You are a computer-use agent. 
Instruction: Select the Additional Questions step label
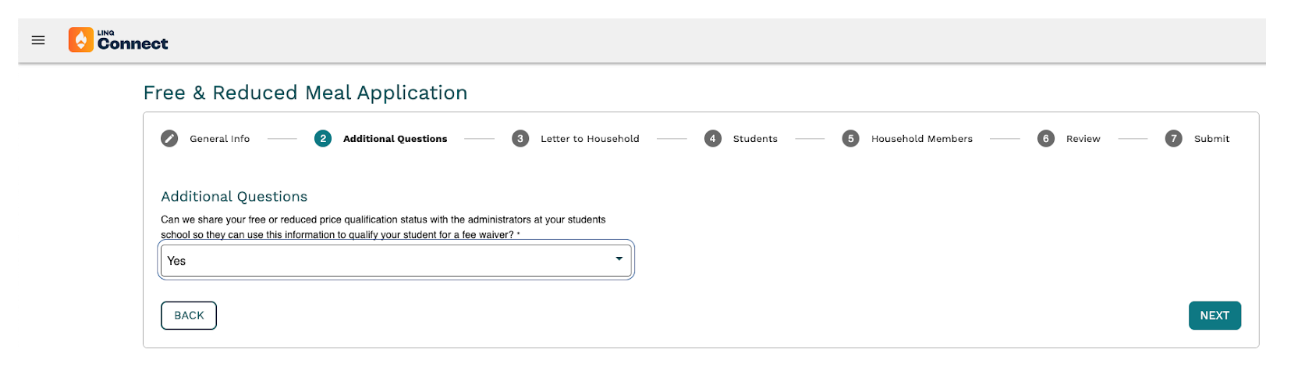(395, 139)
